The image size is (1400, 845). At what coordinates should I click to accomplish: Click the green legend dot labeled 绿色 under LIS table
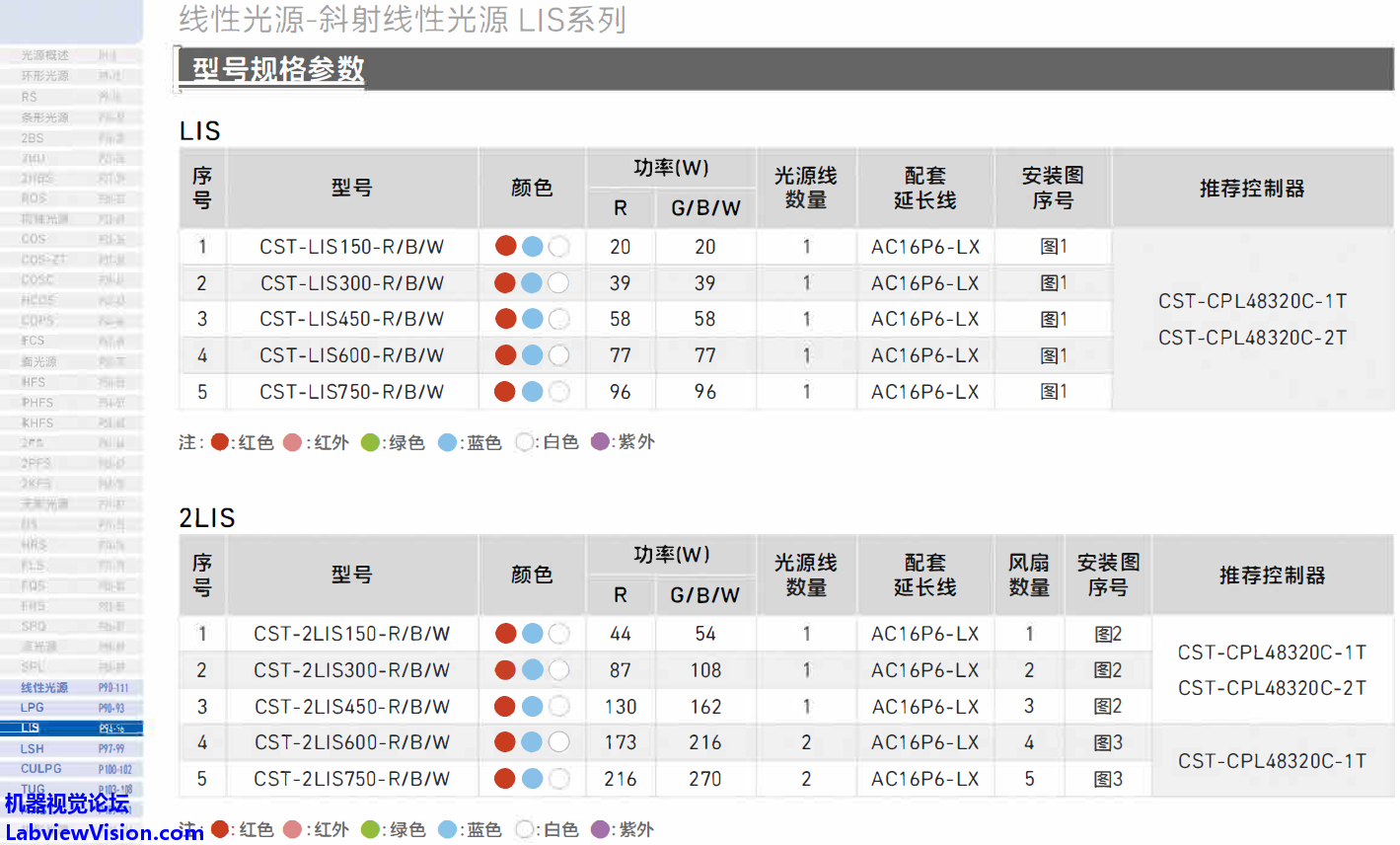tap(370, 442)
